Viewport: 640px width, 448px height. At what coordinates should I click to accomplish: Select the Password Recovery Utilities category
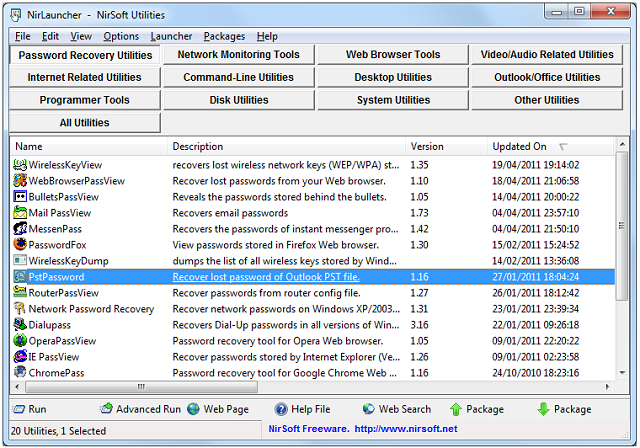pos(85,55)
